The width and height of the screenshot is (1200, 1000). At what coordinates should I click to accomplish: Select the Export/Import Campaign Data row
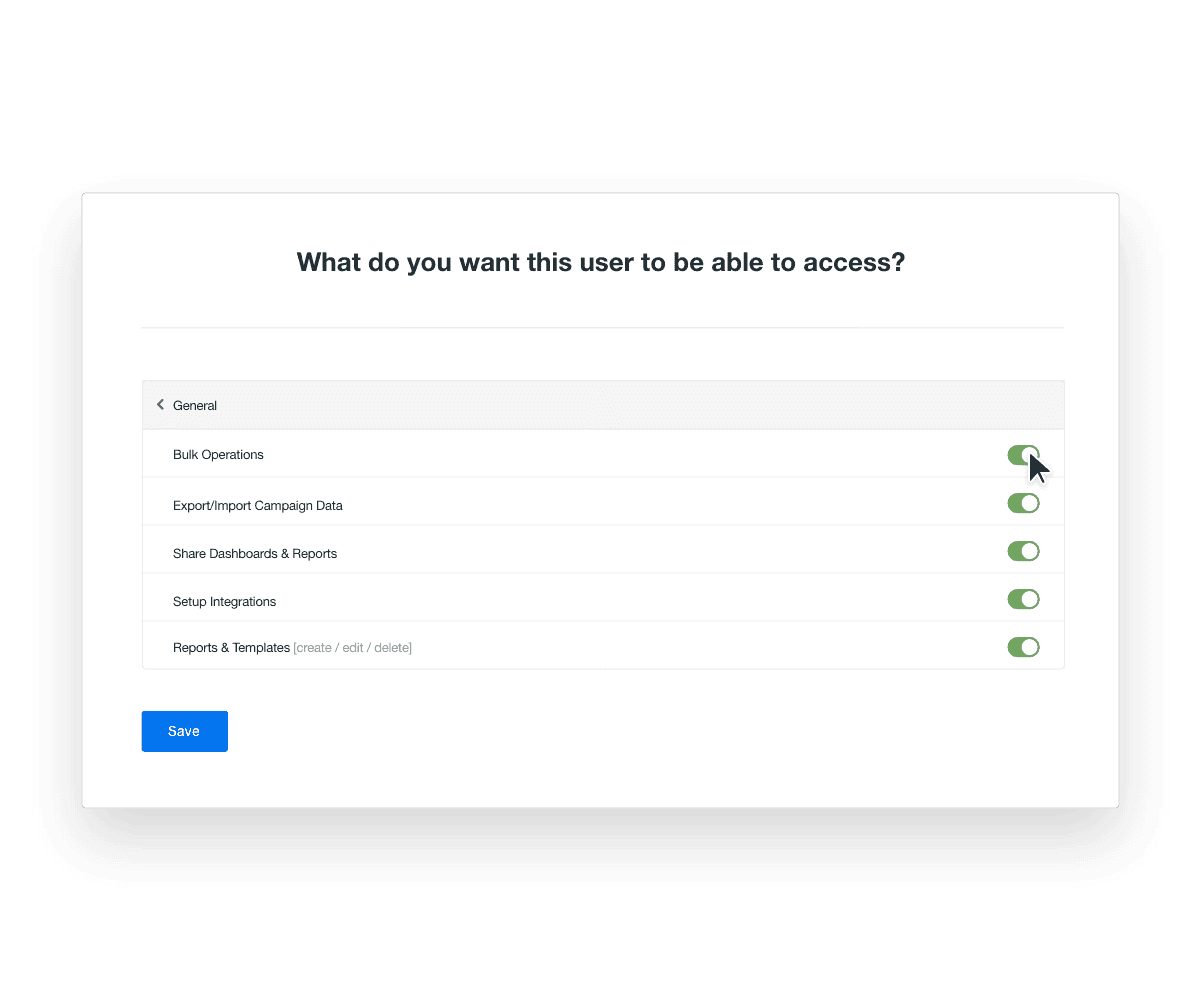tap(258, 505)
